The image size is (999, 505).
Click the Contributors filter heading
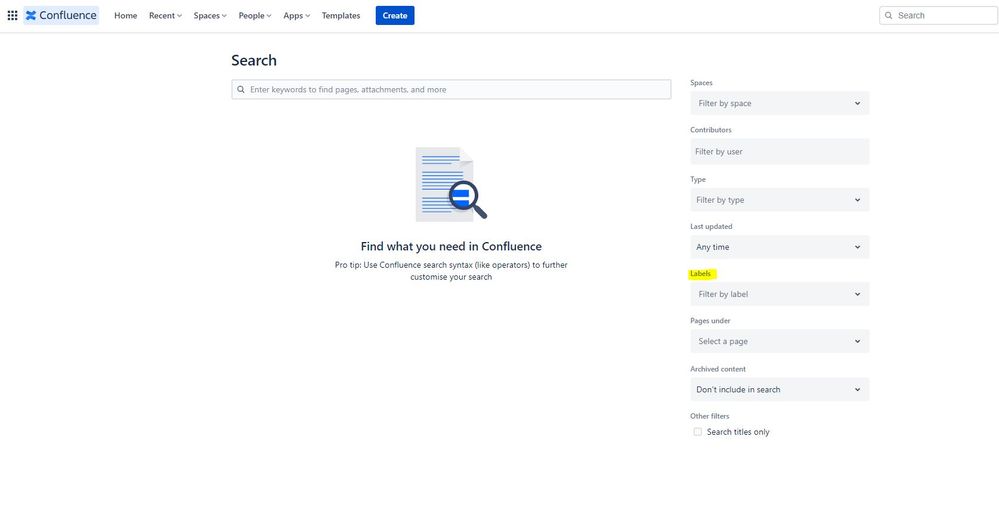[x=711, y=130]
